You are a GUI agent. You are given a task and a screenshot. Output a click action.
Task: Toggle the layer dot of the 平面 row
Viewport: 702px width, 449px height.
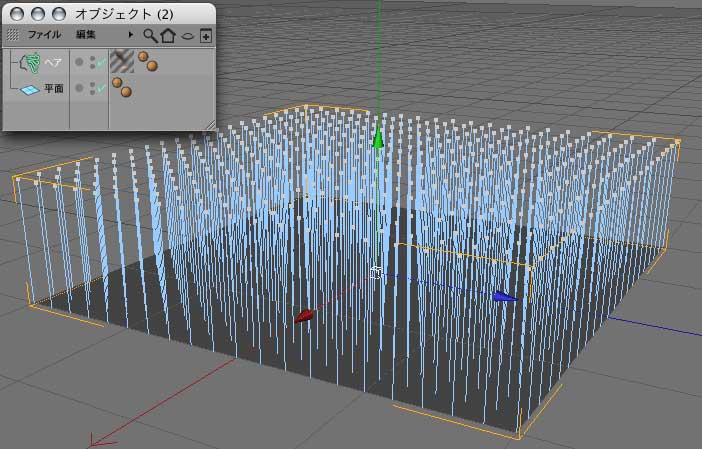point(79,88)
